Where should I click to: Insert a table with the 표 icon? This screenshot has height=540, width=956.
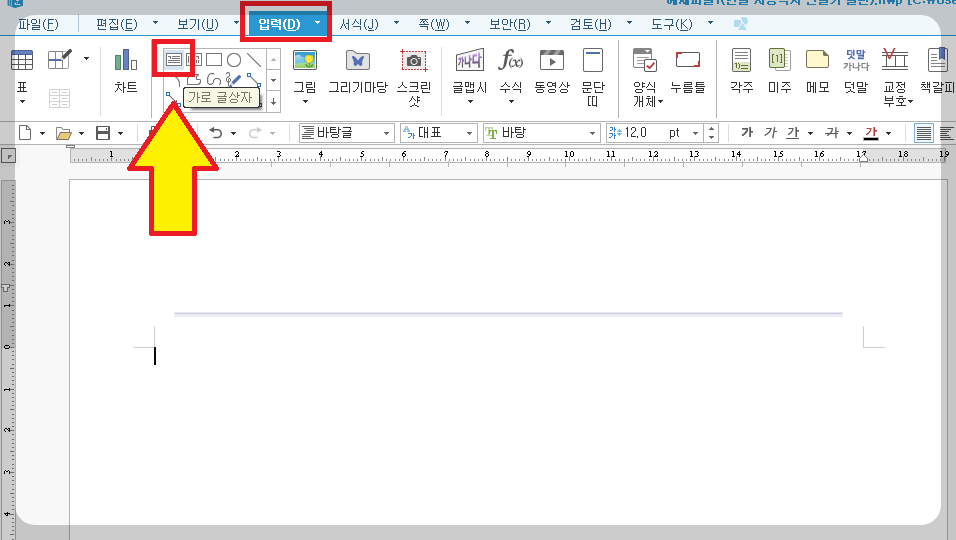(x=22, y=60)
